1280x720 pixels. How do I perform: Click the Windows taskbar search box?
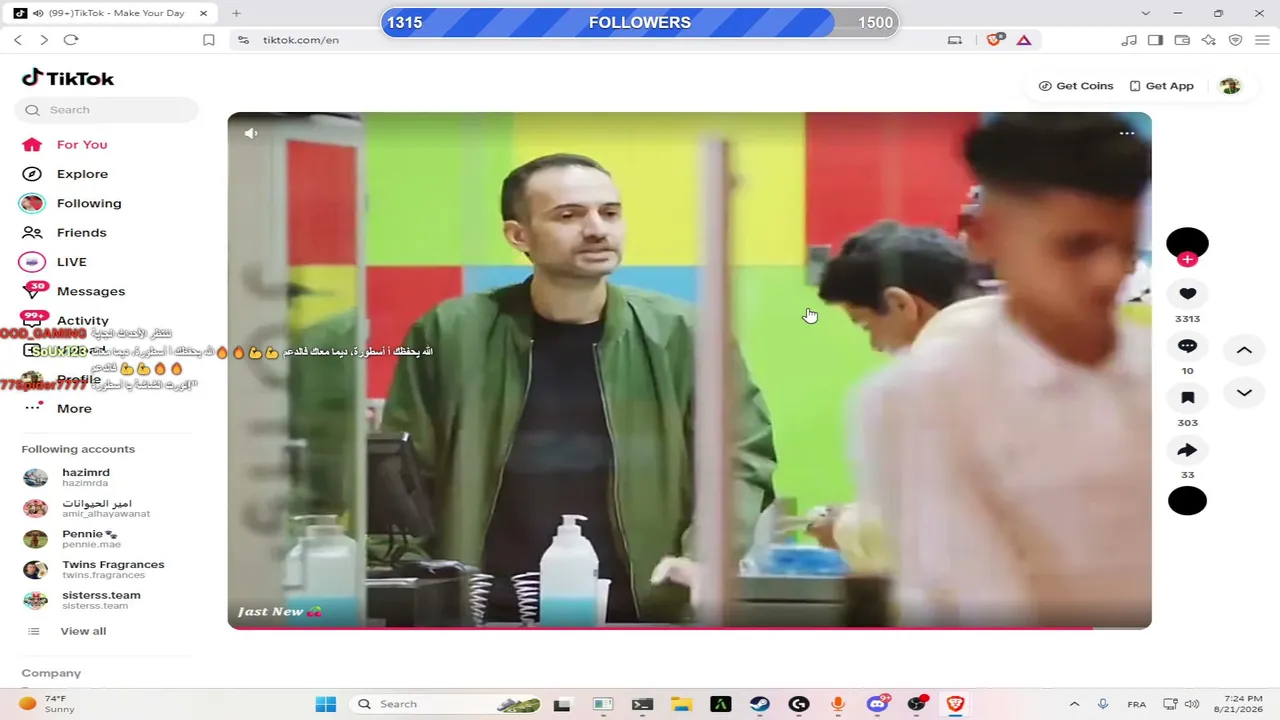[445, 704]
